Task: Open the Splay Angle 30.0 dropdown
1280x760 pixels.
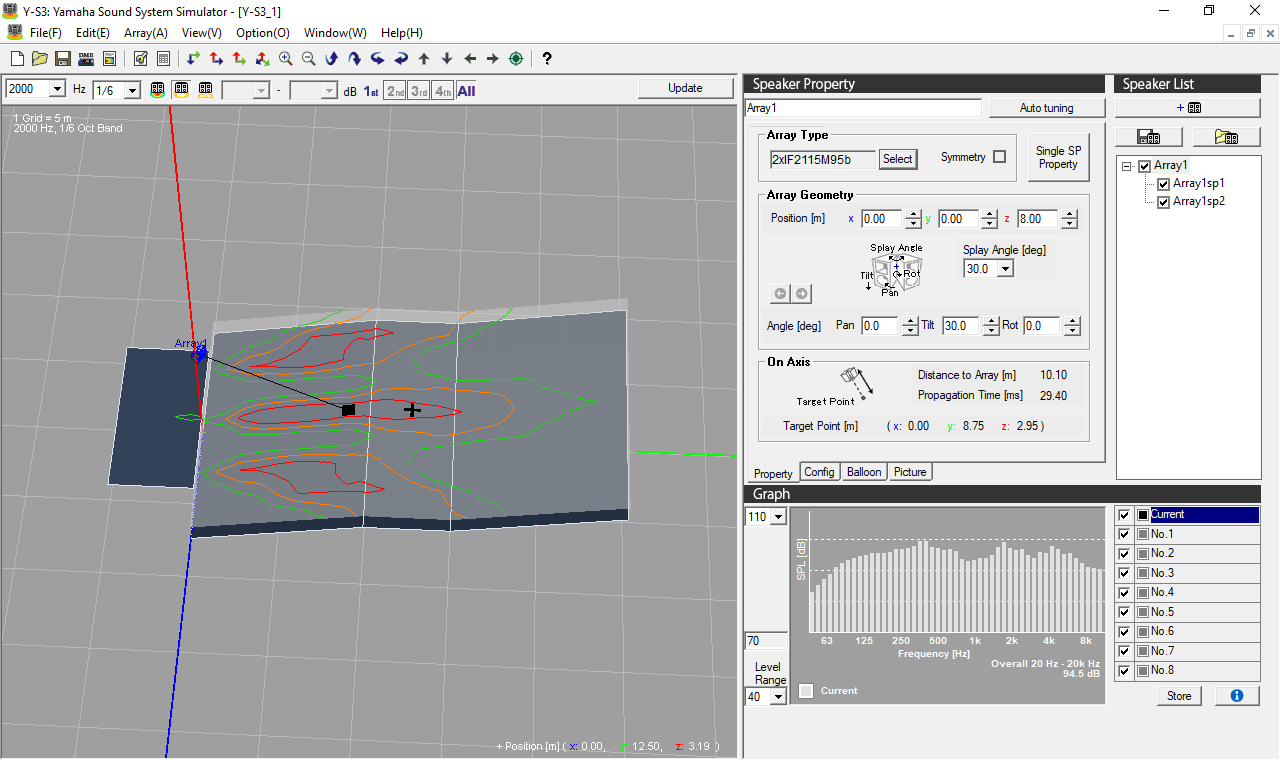Action: tap(1005, 269)
